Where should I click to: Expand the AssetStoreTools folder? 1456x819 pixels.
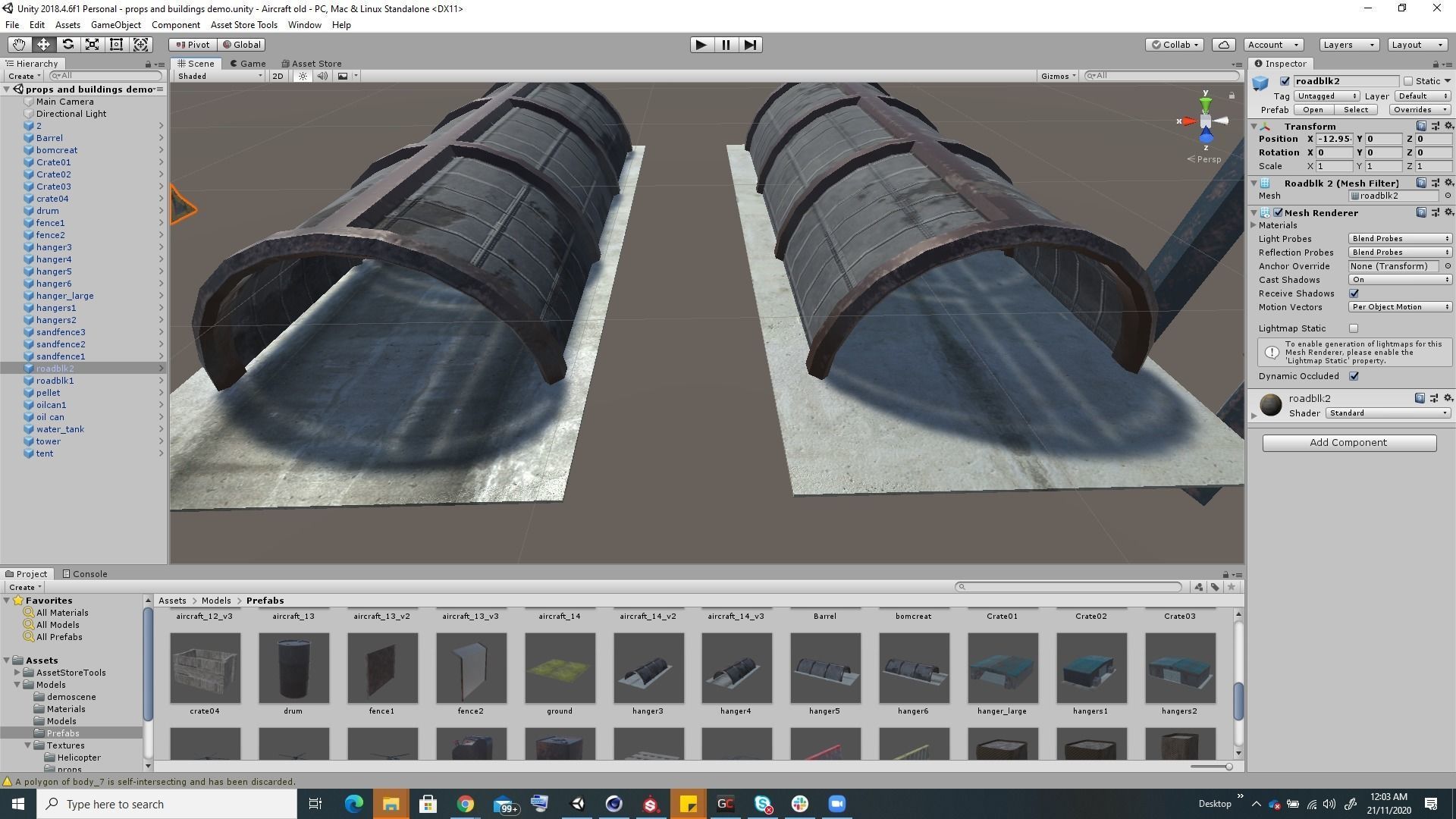coord(17,673)
